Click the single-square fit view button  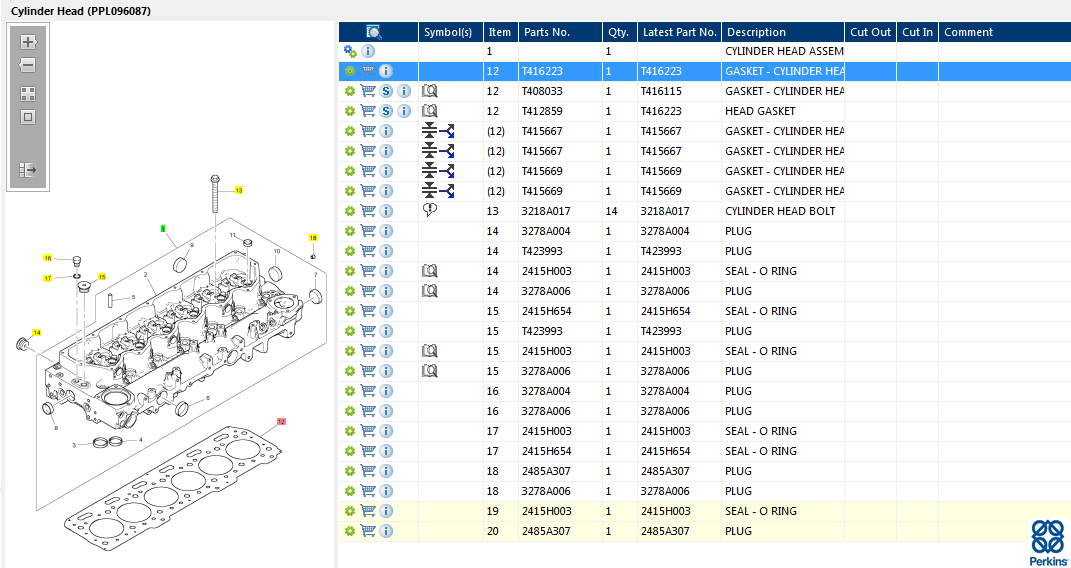click(x=28, y=117)
